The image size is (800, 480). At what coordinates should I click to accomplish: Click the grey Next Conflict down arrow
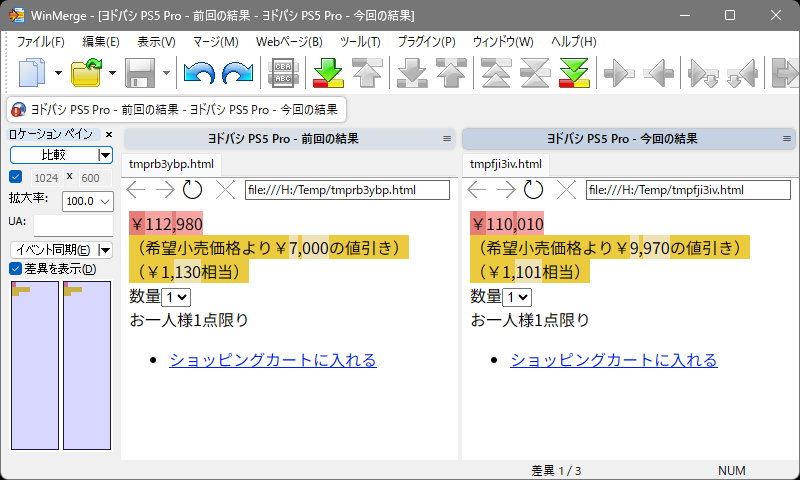pos(412,72)
